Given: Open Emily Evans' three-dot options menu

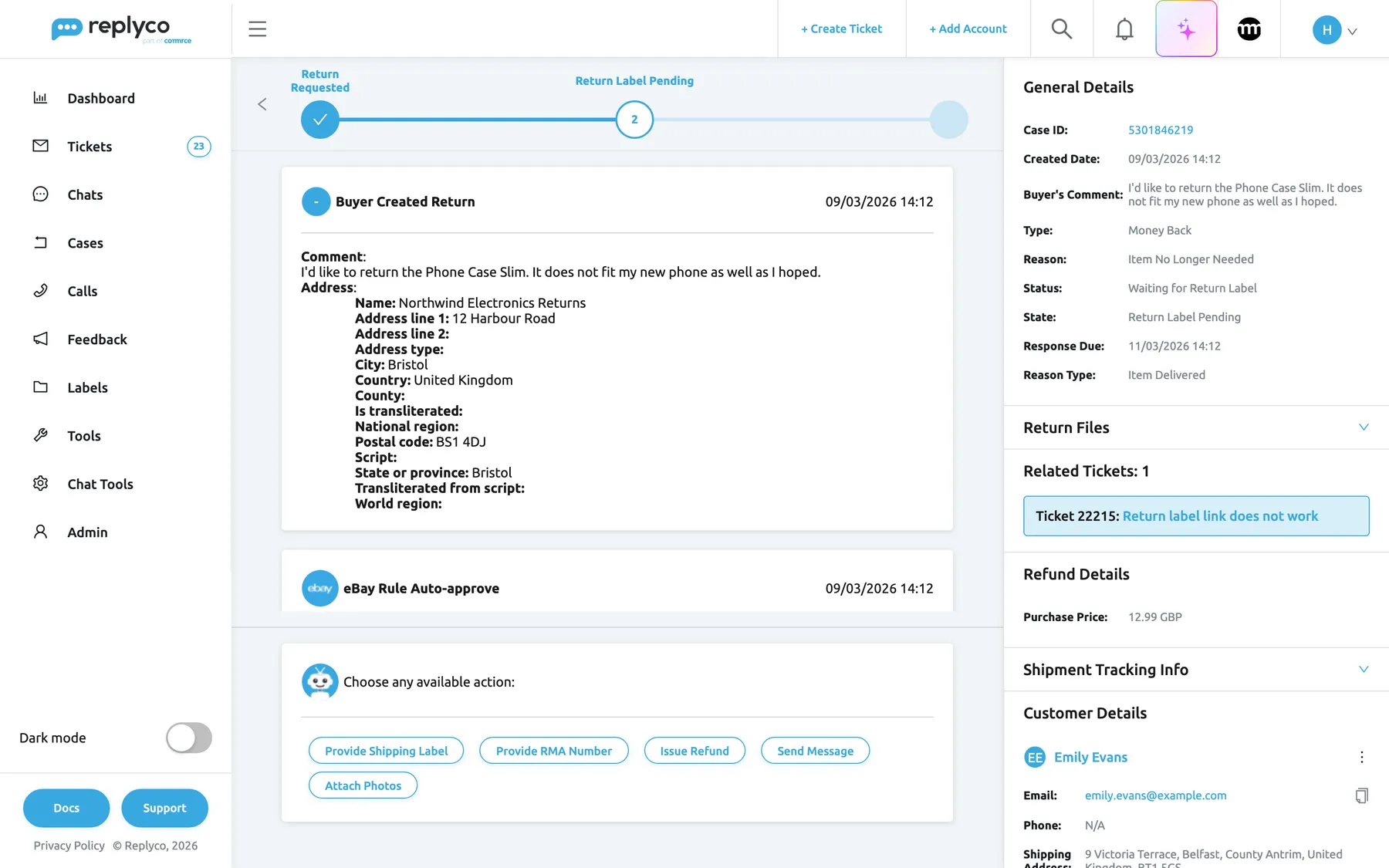Looking at the screenshot, I should click(1362, 757).
